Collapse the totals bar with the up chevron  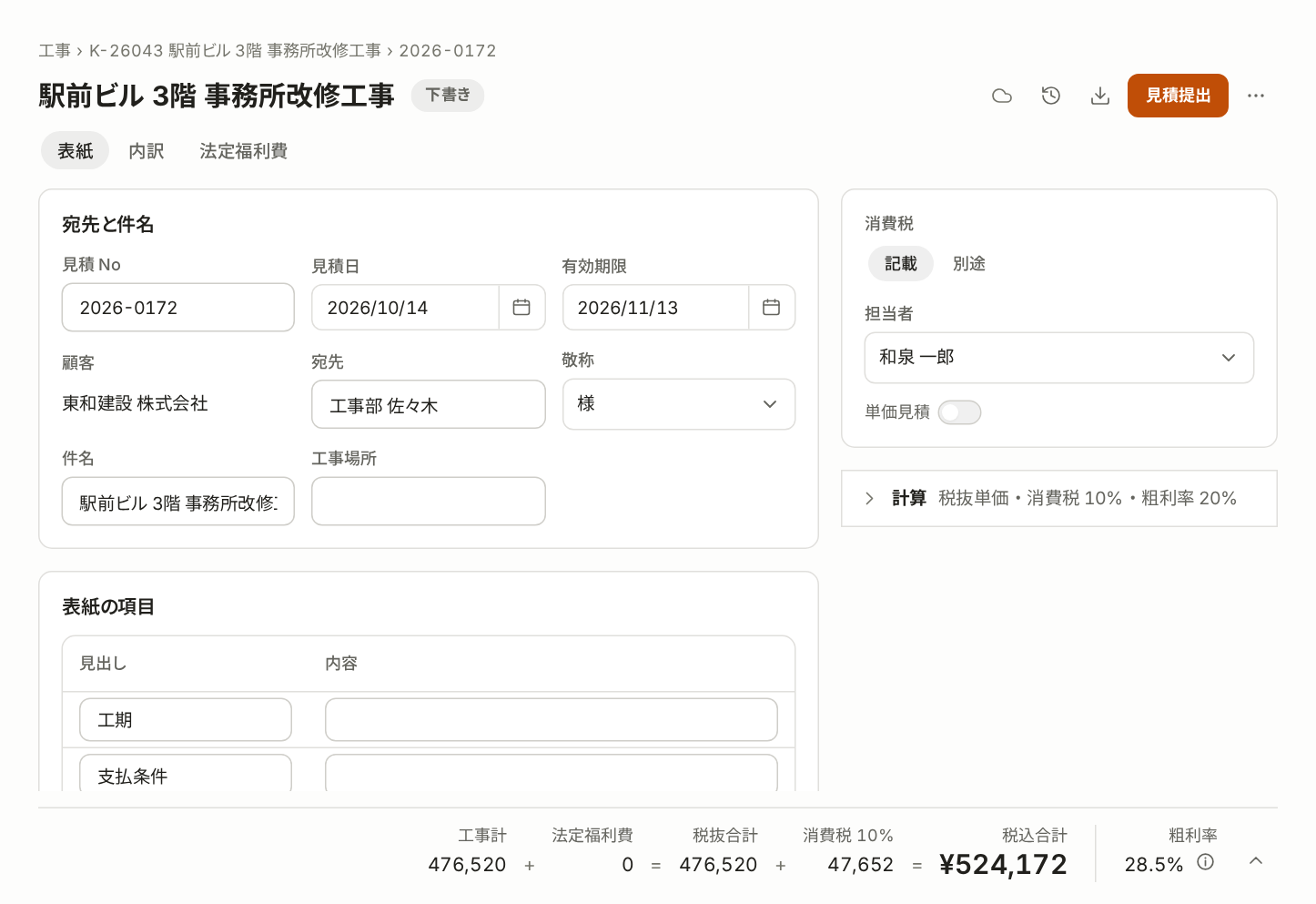pyautogui.click(x=1256, y=861)
